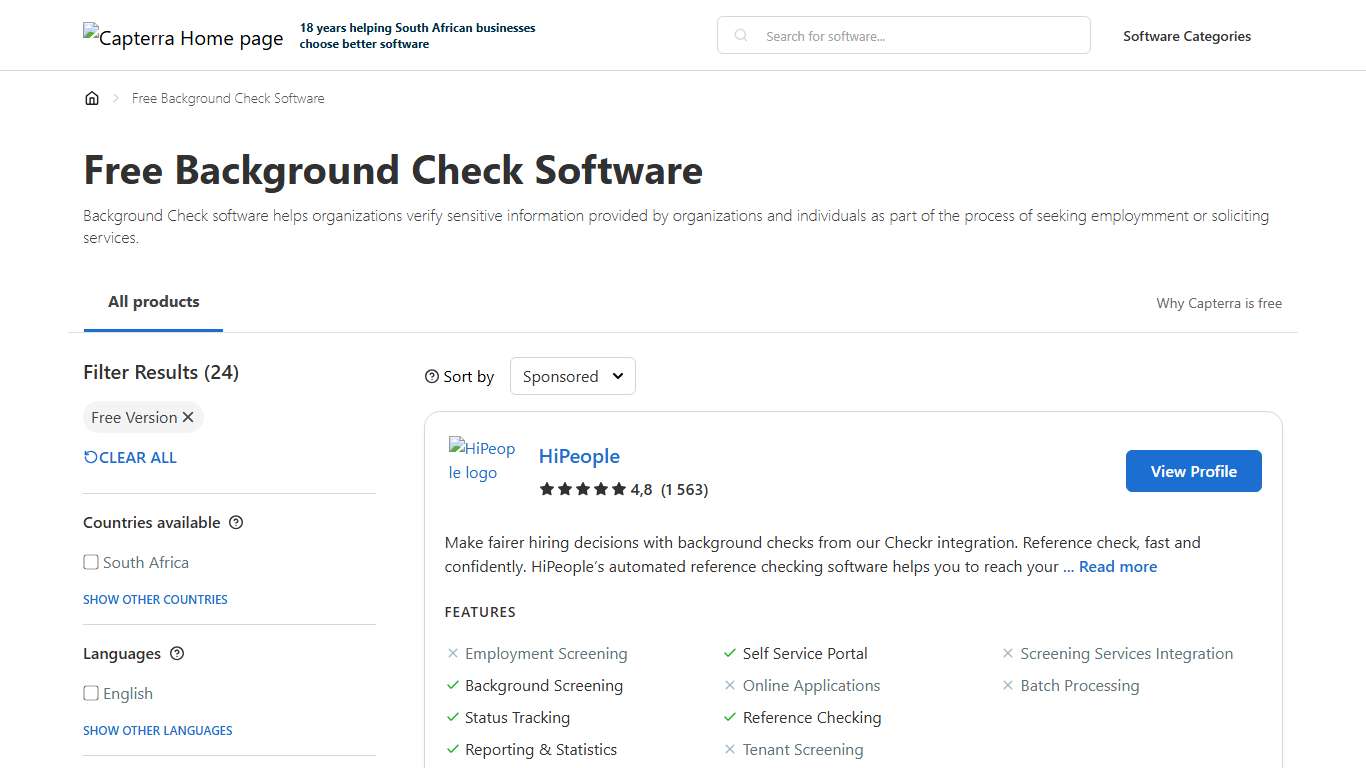
Task: Open the Software Categories menu
Action: click(x=1187, y=35)
